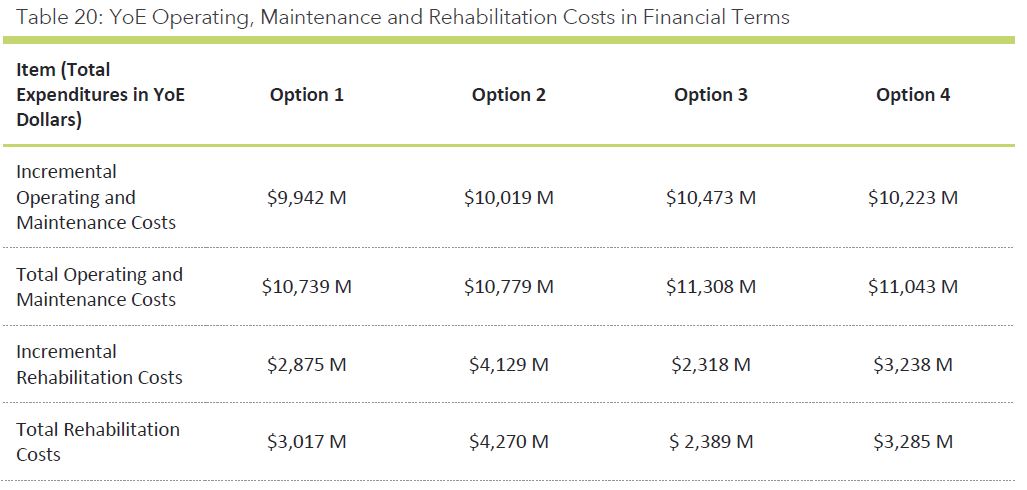Select the Incremental Operating and Maintenance Costs label
Viewport: 1027px width, 490px height.
pos(96,198)
